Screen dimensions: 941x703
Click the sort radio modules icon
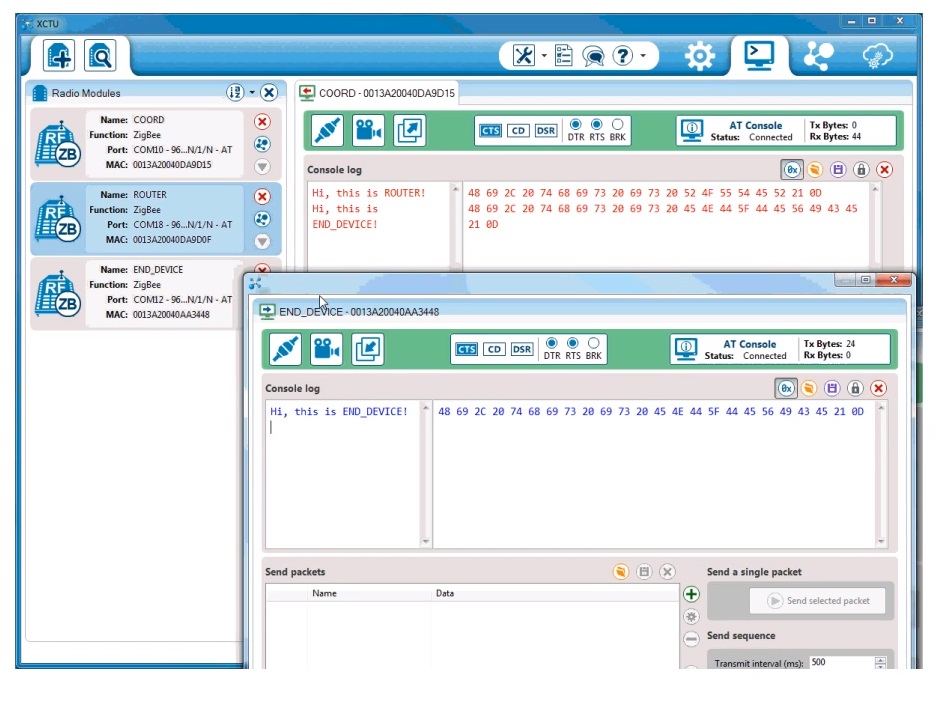pos(235,92)
